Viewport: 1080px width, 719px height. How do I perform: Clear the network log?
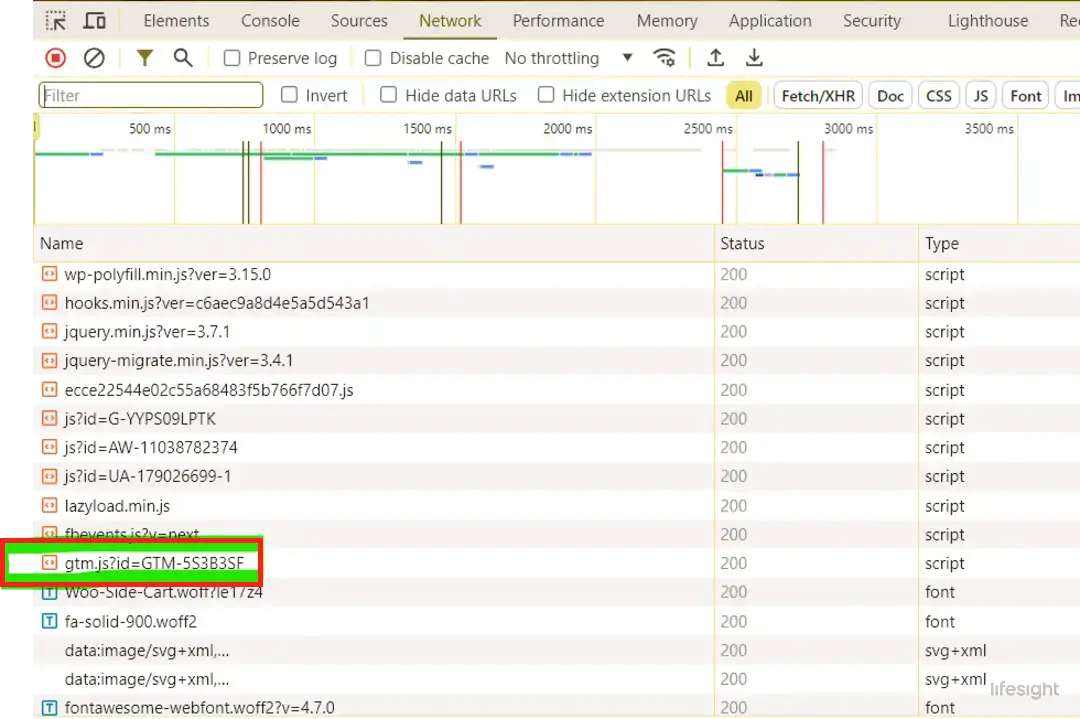pos(94,58)
